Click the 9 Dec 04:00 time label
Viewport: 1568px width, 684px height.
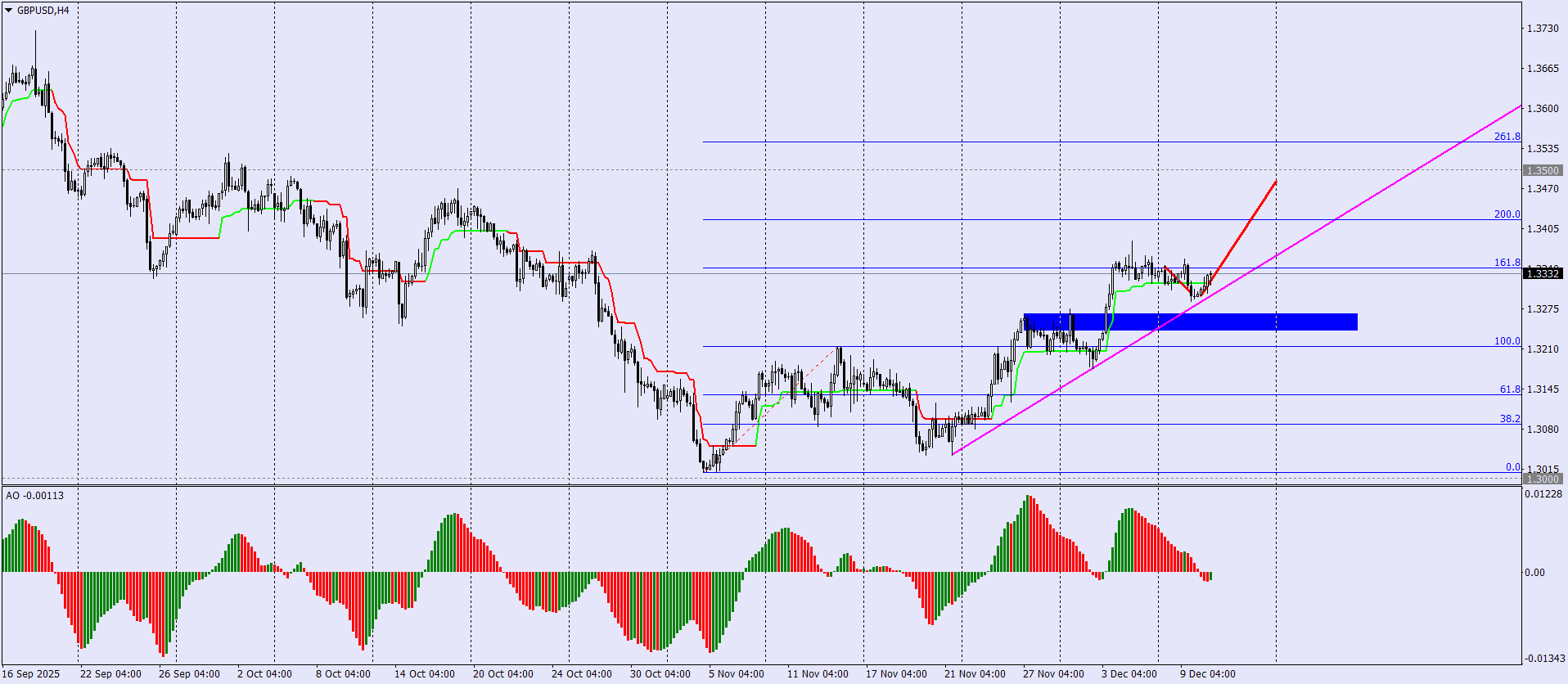1208,674
